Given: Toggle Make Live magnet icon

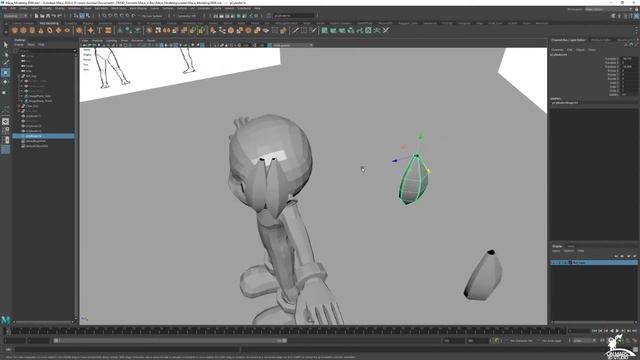Looking at the screenshot, I should (x=133, y=16).
